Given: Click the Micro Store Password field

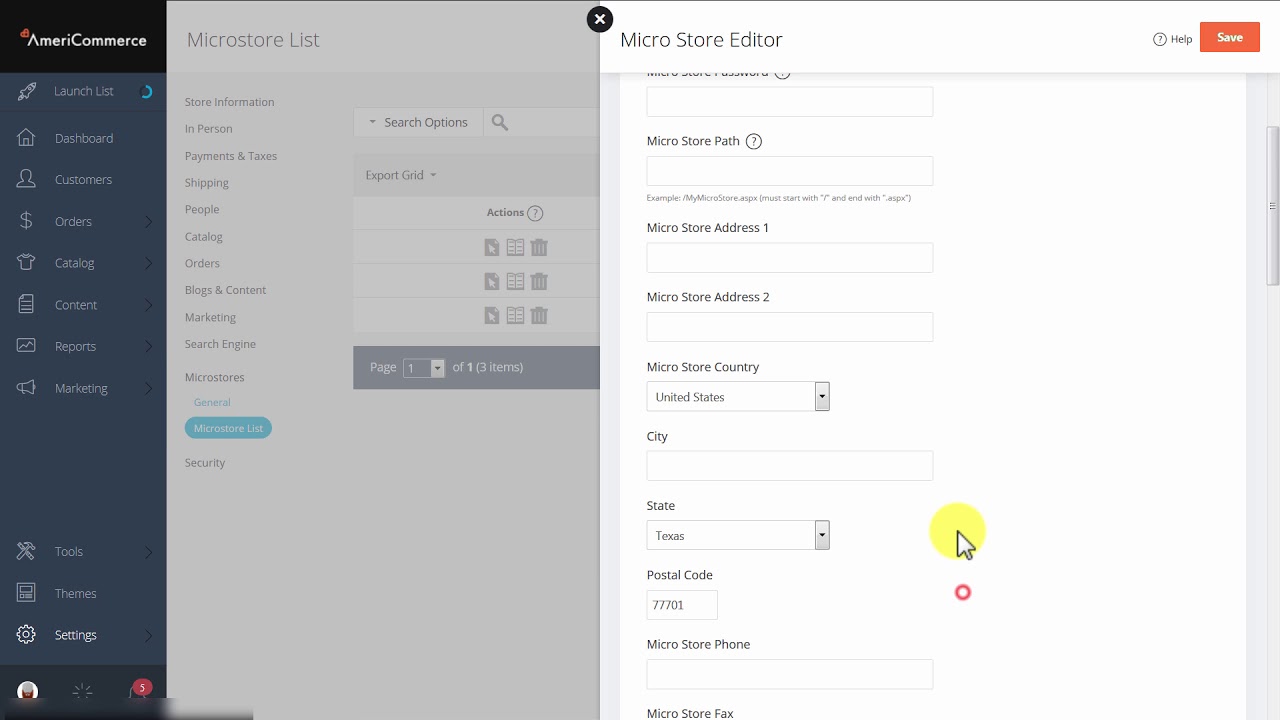Looking at the screenshot, I should tap(790, 101).
